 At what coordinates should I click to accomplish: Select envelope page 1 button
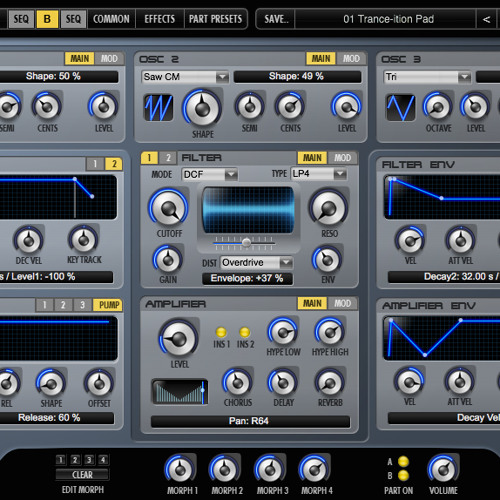tap(95, 164)
